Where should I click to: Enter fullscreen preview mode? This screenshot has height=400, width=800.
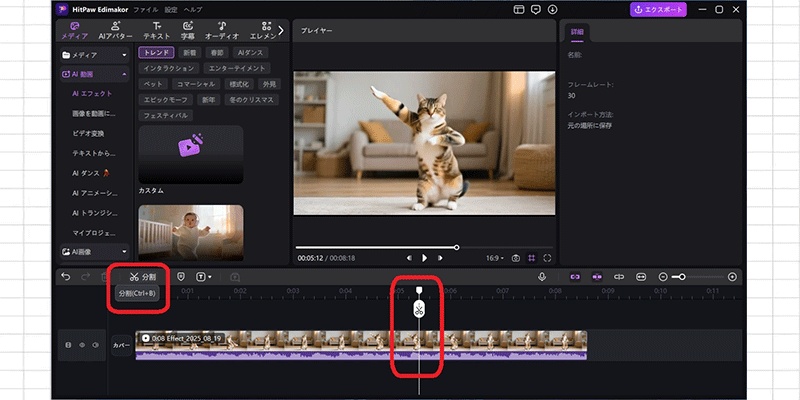(x=547, y=259)
